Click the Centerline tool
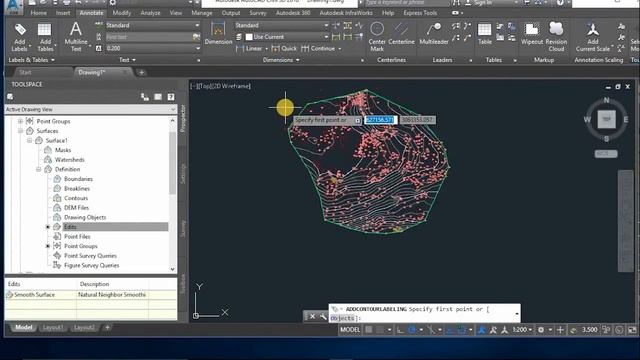The height and width of the screenshot is (360, 640). tap(401, 33)
